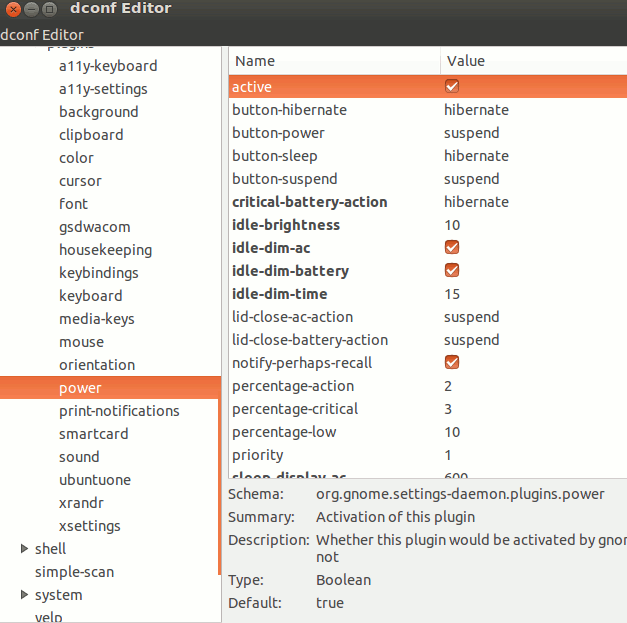Screen dimensions: 627x623
Task: Select print-notifications in the tree
Action: (x=119, y=411)
